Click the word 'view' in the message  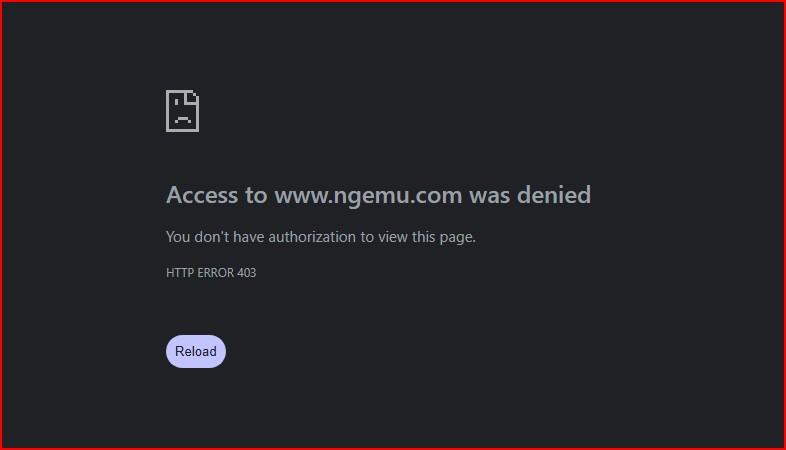tap(392, 237)
